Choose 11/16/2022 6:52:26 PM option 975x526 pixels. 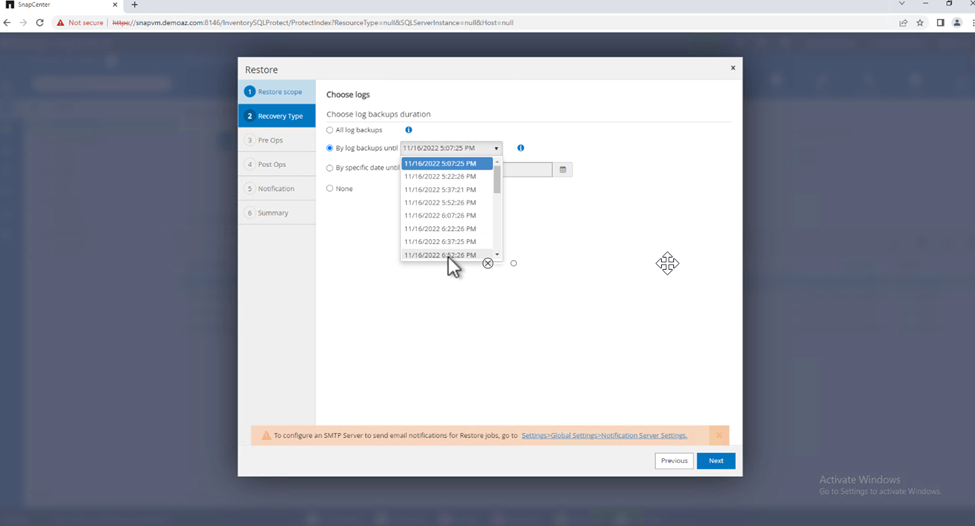[447, 254]
